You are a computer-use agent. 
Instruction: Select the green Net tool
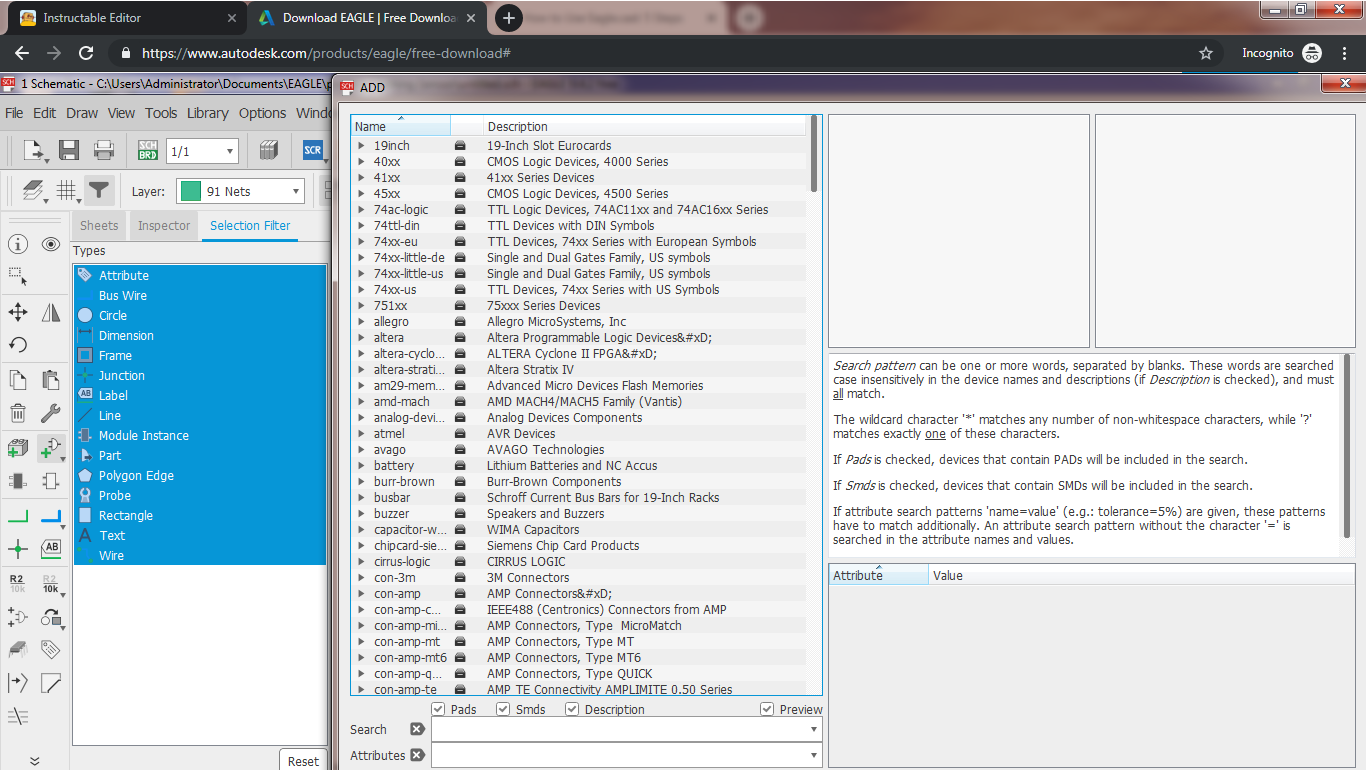(18, 516)
